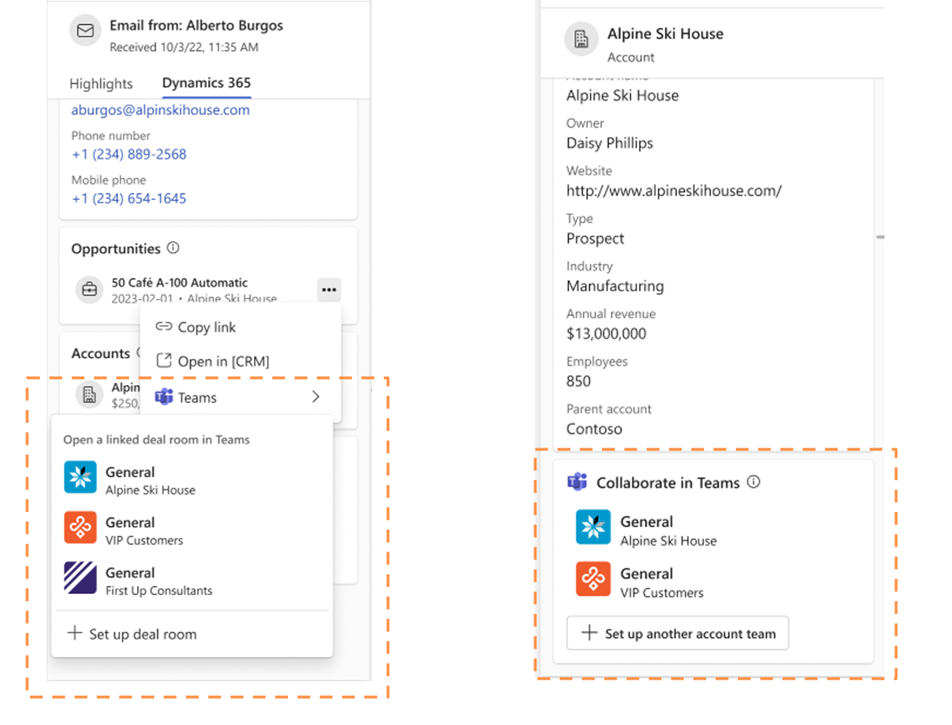
Task: Click the chain link icon next to Copy link
Action: [x=164, y=327]
